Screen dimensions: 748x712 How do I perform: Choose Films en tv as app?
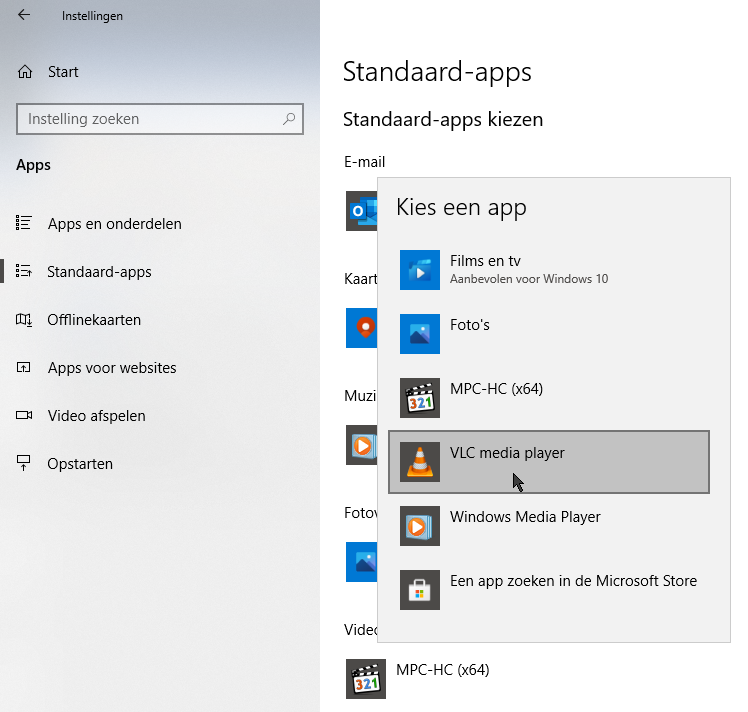pos(549,270)
